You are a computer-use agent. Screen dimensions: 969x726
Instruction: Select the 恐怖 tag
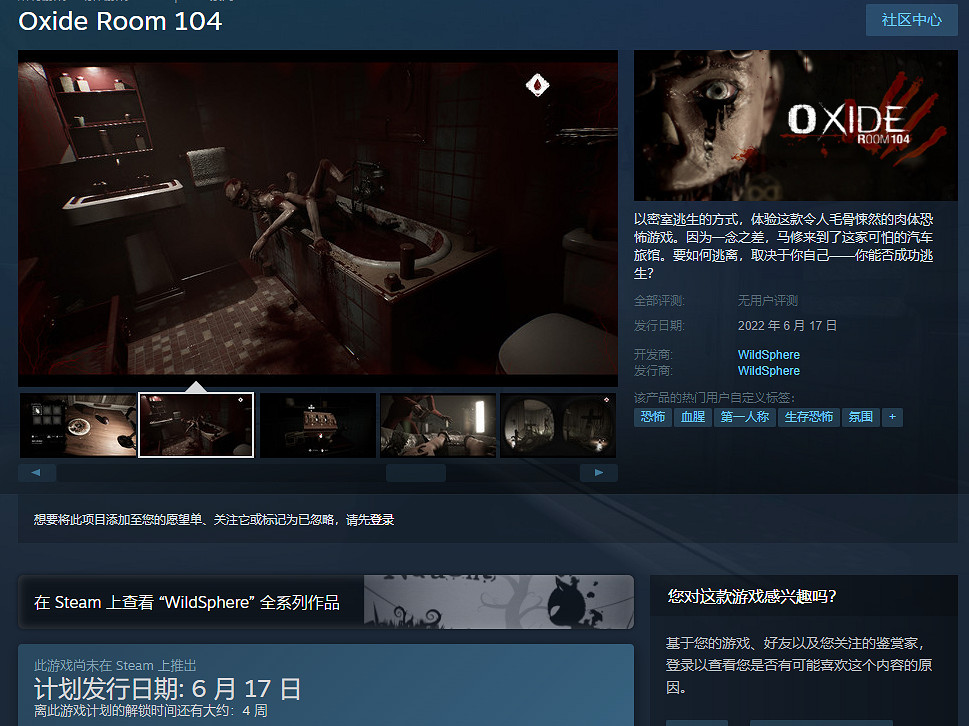[x=651, y=417]
